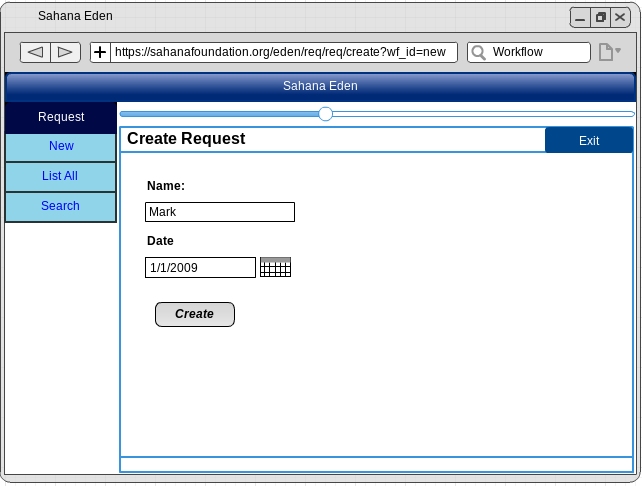
Task: Select the Request sidebar header
Action: click(x=61, y=117)
